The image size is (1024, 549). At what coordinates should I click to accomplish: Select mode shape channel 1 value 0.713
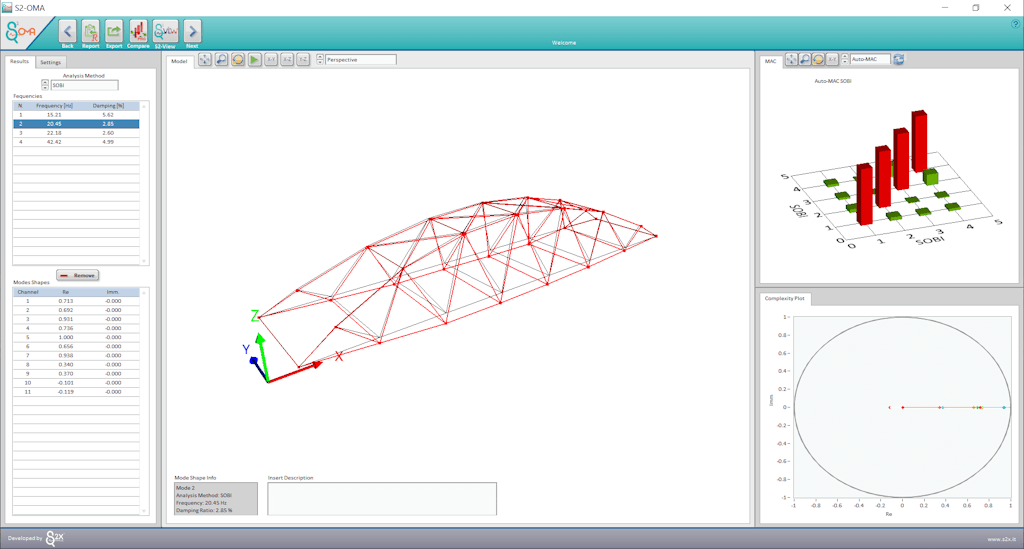76,301
